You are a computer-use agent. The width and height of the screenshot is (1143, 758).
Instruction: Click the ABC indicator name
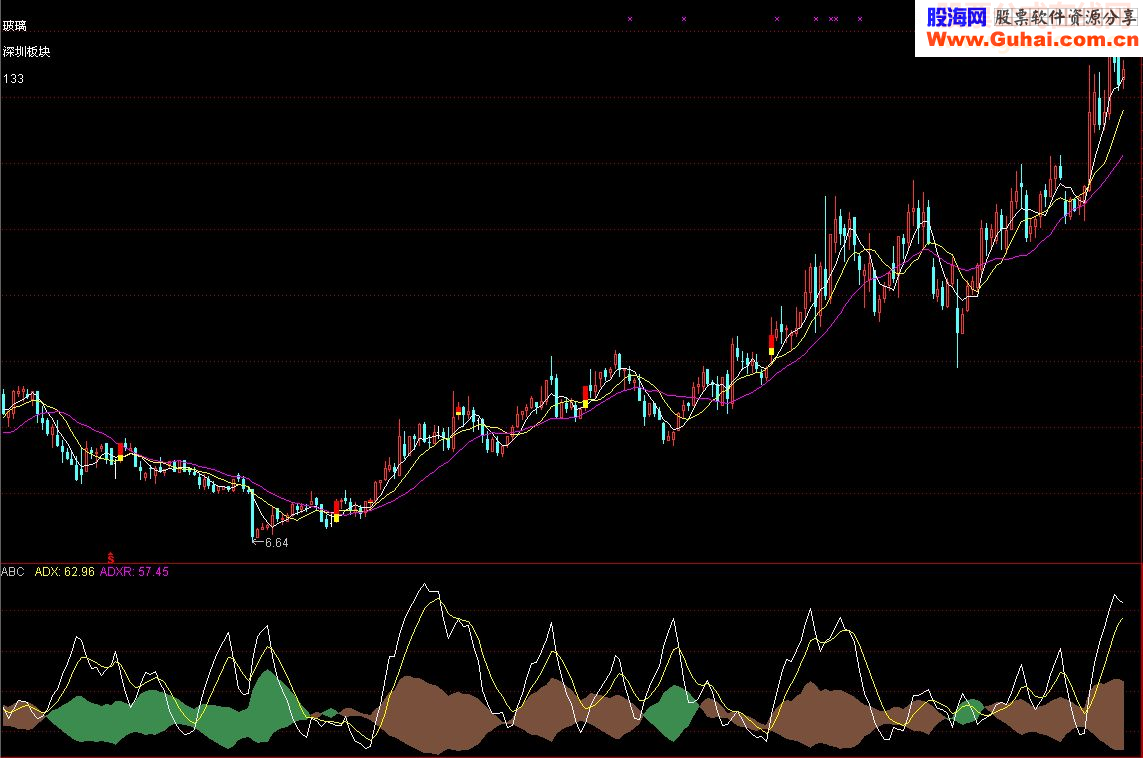[x=12, y=571]
